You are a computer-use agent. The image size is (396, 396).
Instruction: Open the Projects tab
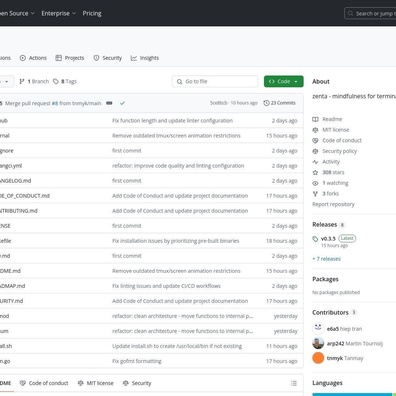pyautogui.click(x=70, y=58)
